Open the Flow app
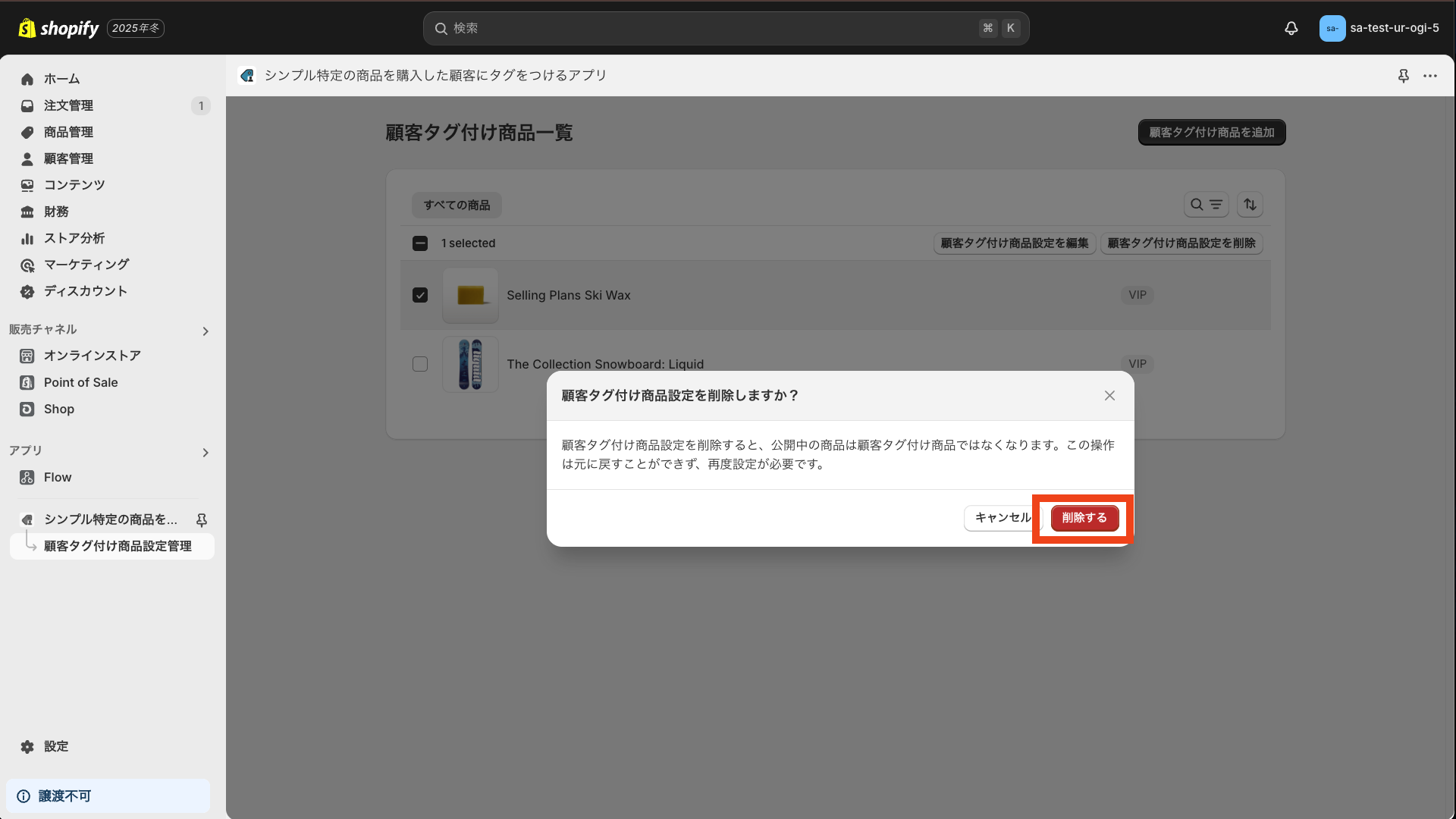The height and width of the screenshot is (819, 1456). click(56, 477)
